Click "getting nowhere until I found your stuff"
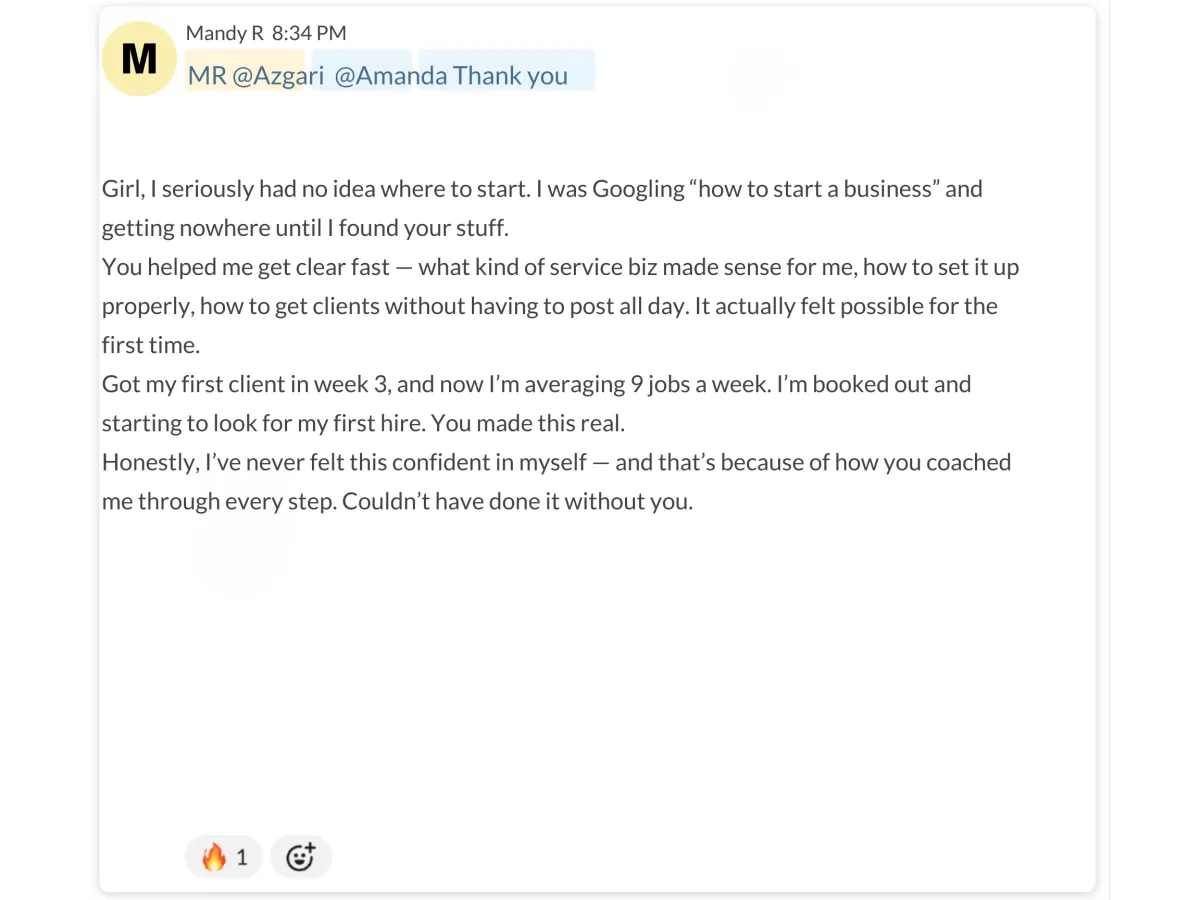1200x900 pixels. tap(304, 228)
